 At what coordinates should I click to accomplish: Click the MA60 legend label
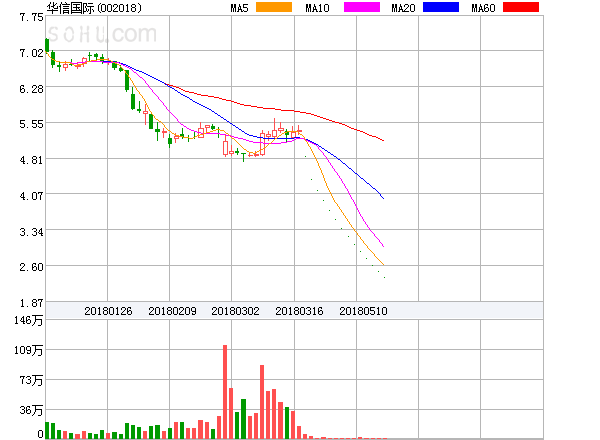[x=483, y=8]
